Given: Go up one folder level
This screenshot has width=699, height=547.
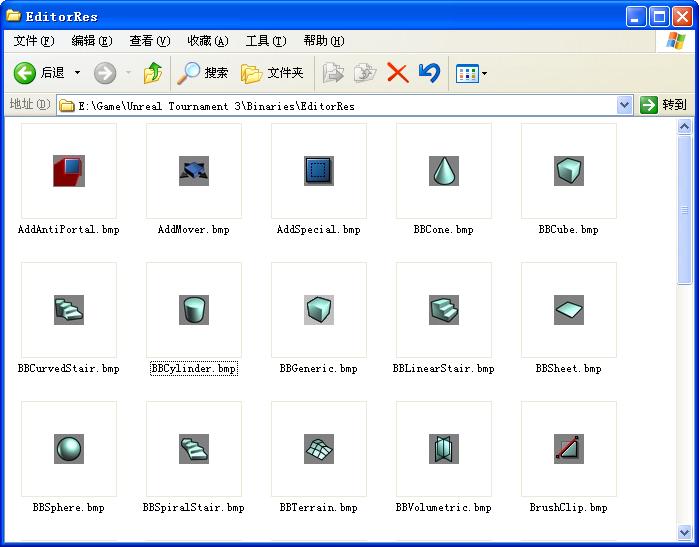Looking at the screenshot, I should (153, 73).
